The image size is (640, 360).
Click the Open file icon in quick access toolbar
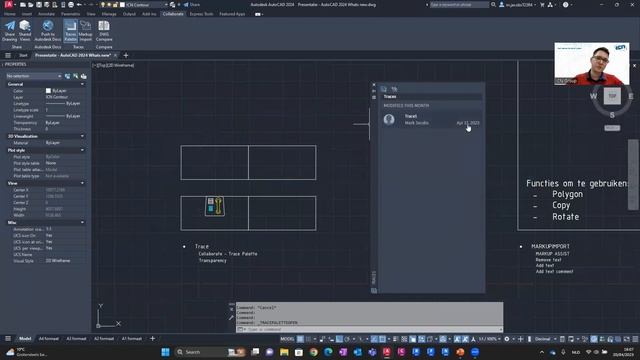click(x=31, y=5)
